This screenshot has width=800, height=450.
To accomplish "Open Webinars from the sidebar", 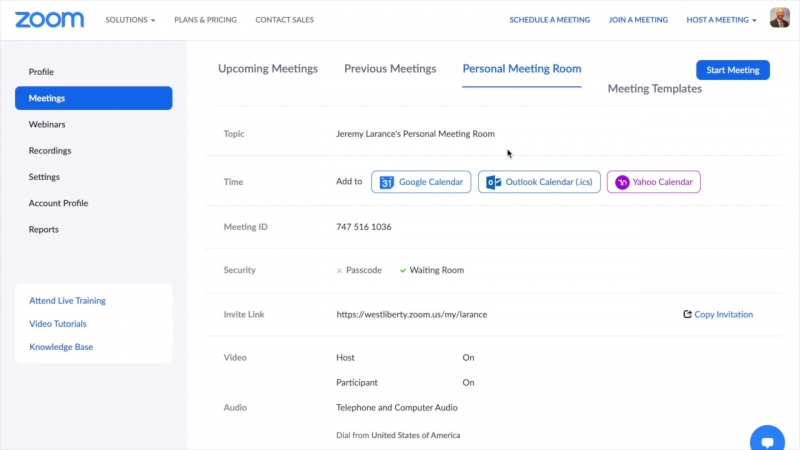I will (47, 124).
